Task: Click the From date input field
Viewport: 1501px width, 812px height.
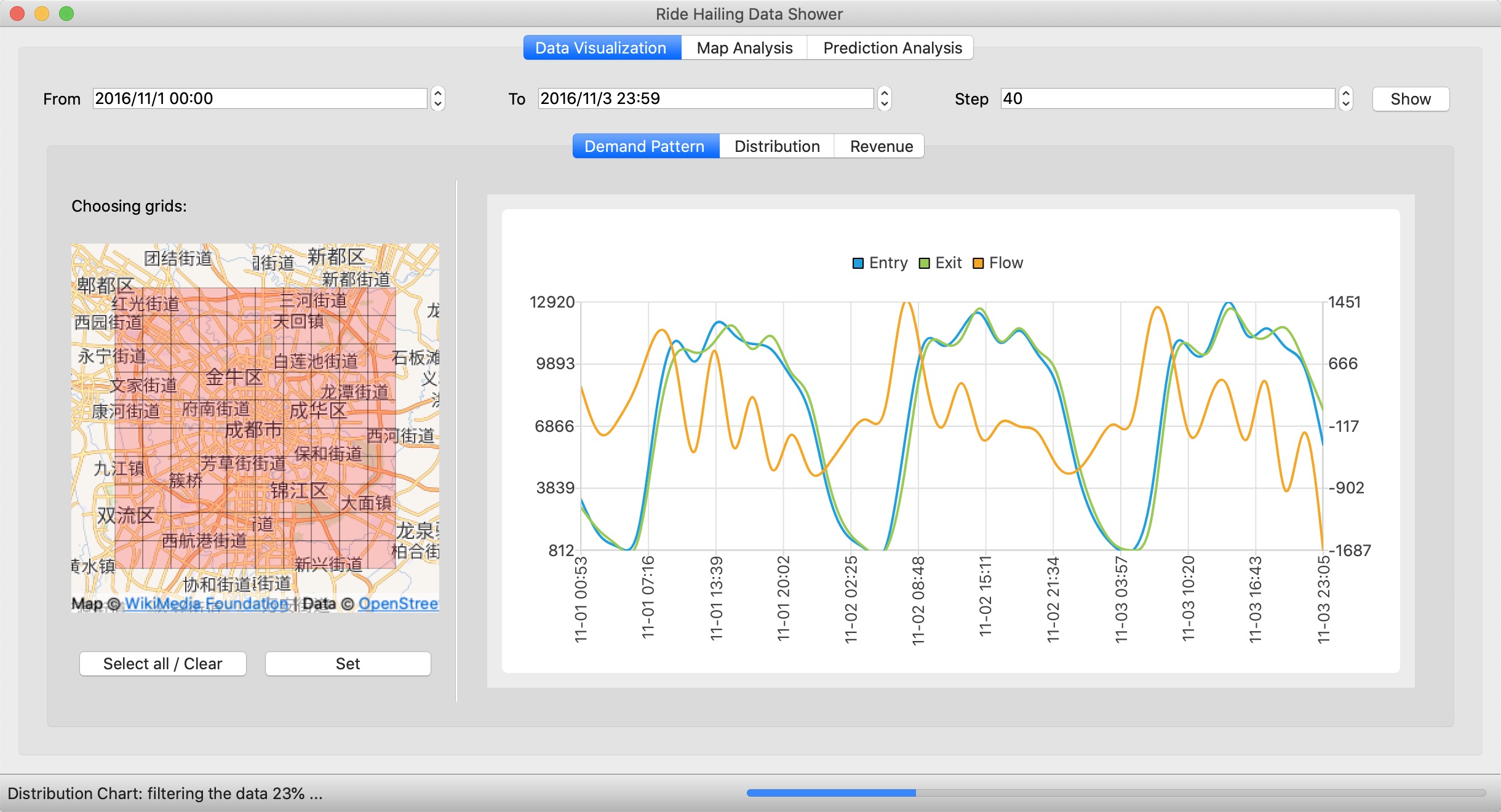Action: click(x=260, y=98)
